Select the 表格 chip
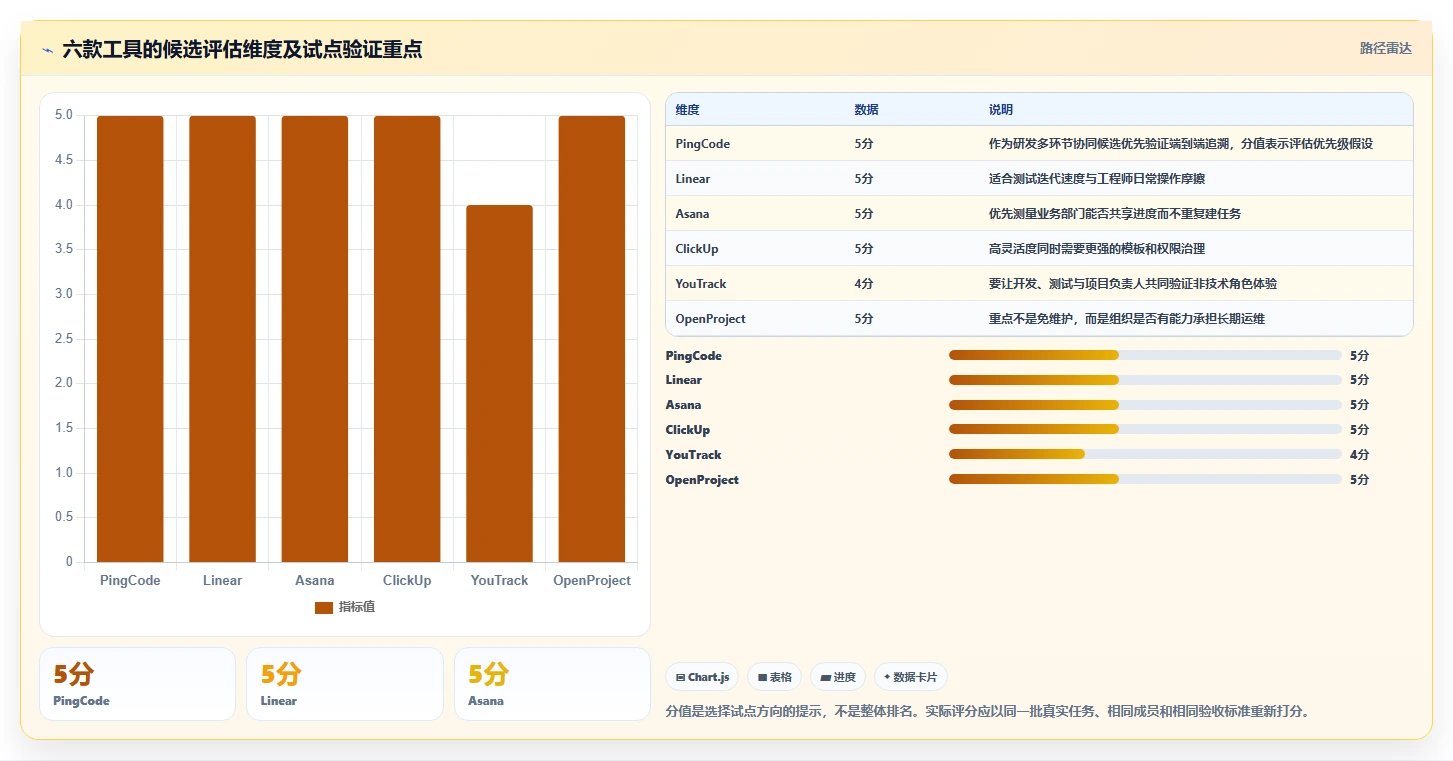1453x761 pixels. [x=775, y=677]
